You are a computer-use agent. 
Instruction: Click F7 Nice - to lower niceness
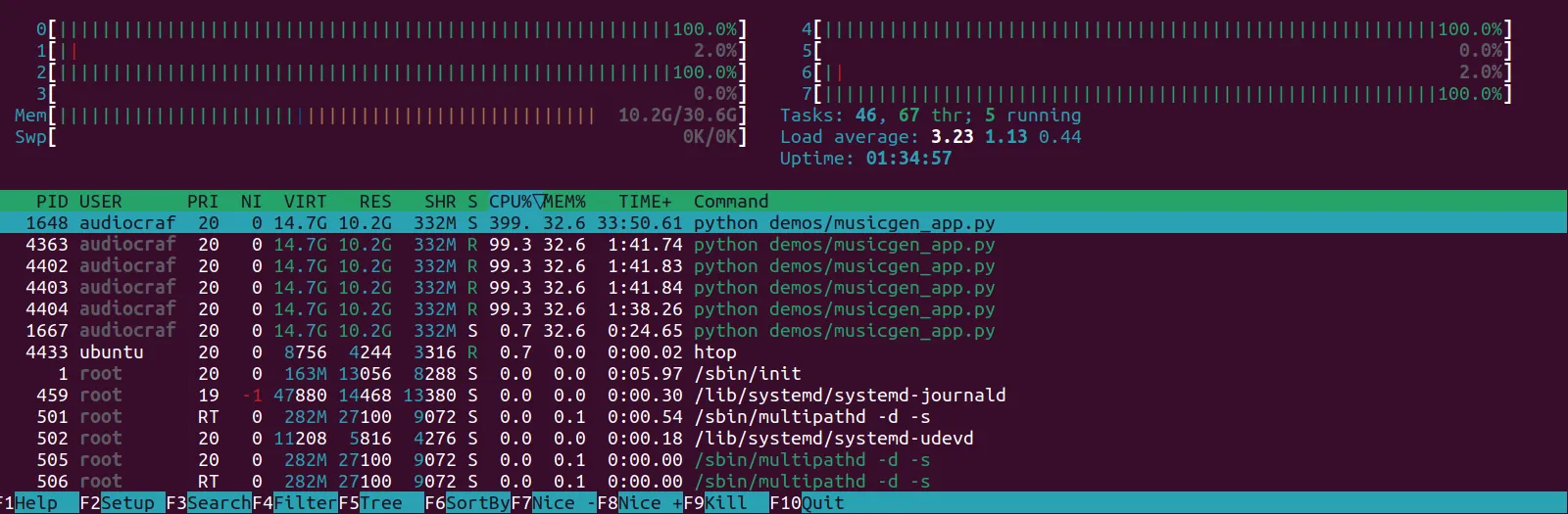click(554, 503)
